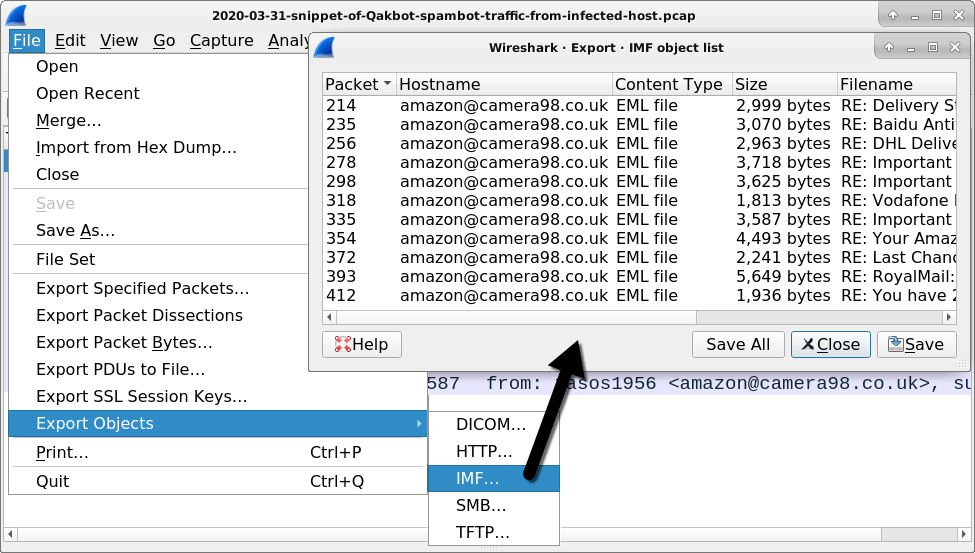Select packet 372 row RE: Last Chance

point(639,258)
